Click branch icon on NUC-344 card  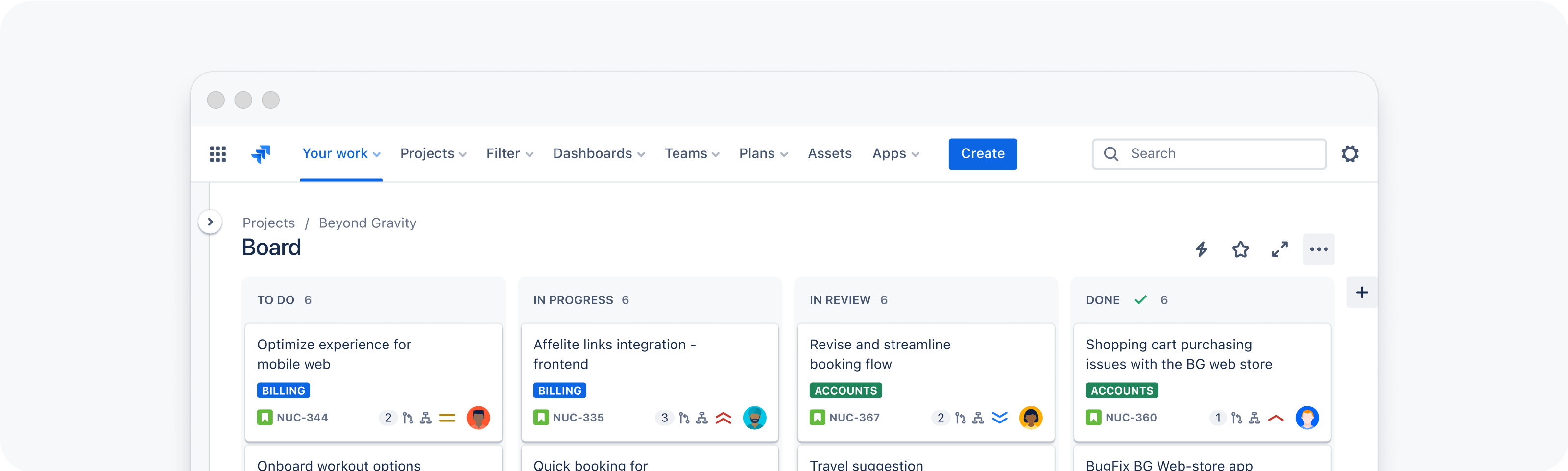tap(408, 418)
